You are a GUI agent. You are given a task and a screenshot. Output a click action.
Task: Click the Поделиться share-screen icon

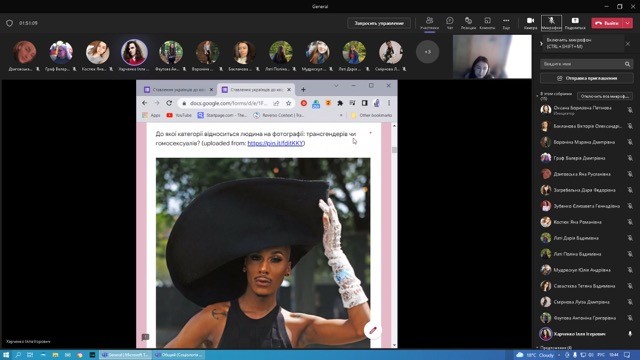[x=575, y=23]
